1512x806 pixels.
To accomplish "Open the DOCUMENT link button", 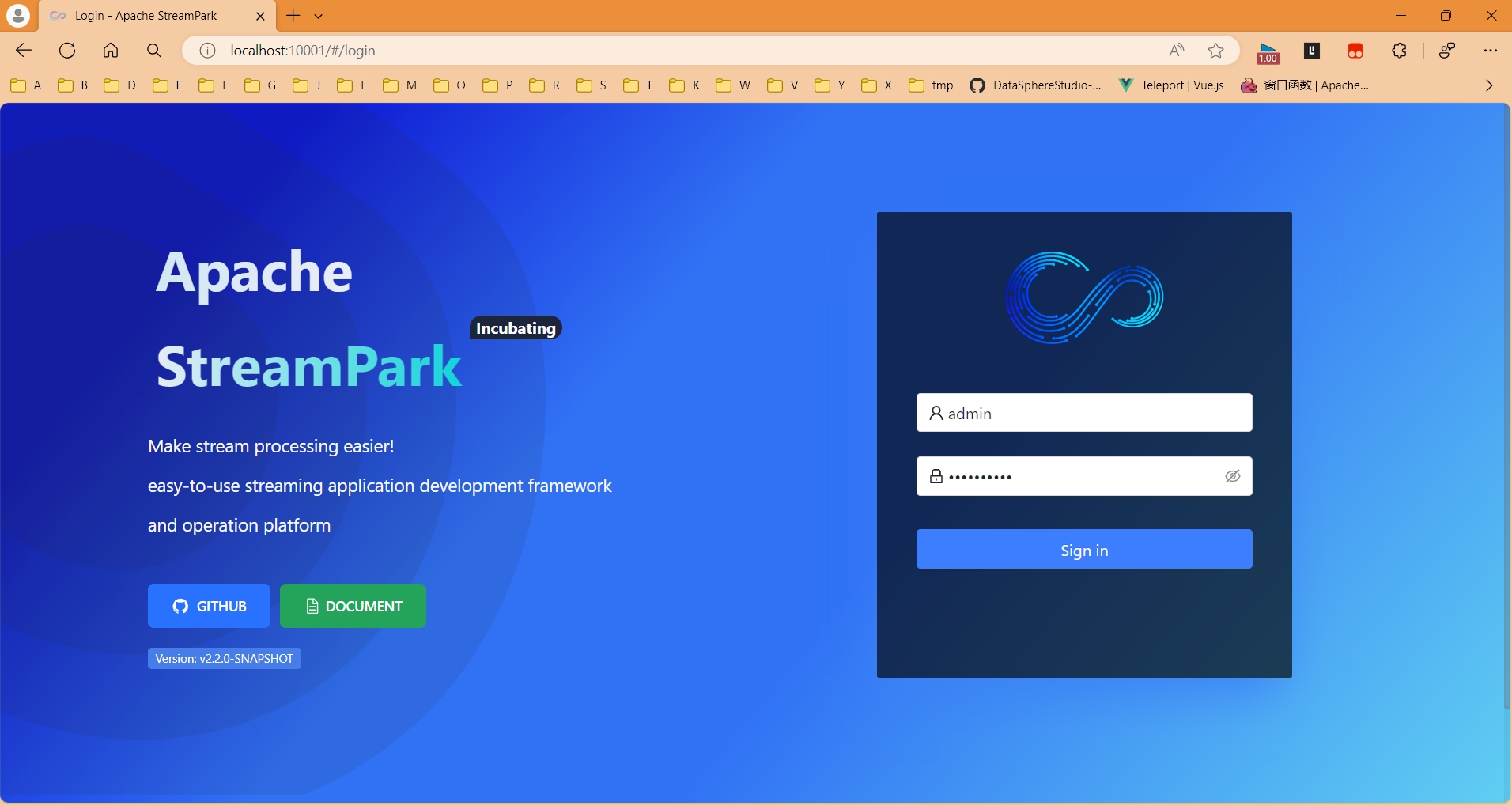I will pos(353,606).
